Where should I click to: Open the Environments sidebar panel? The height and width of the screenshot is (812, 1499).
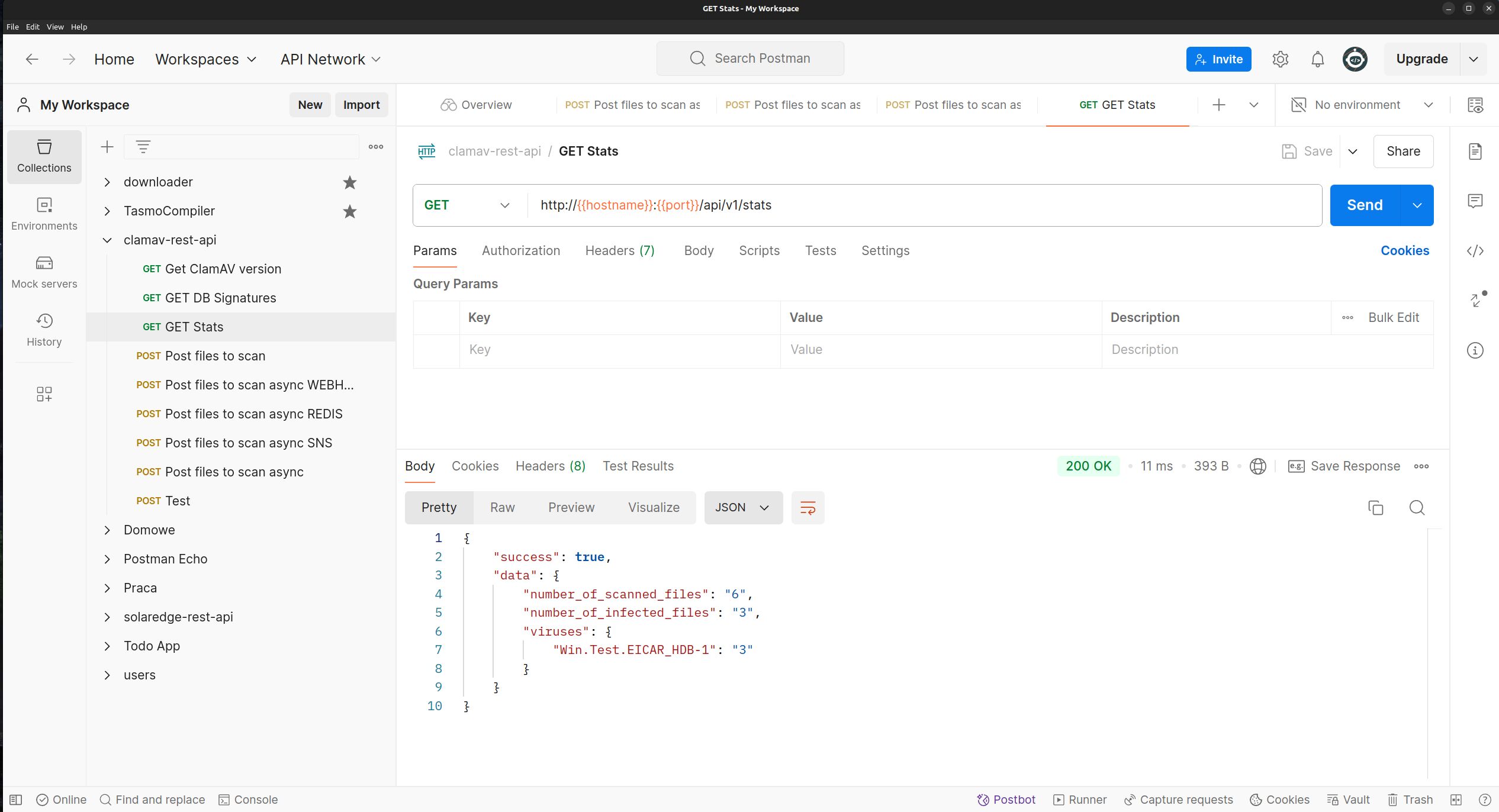(44, 215)
